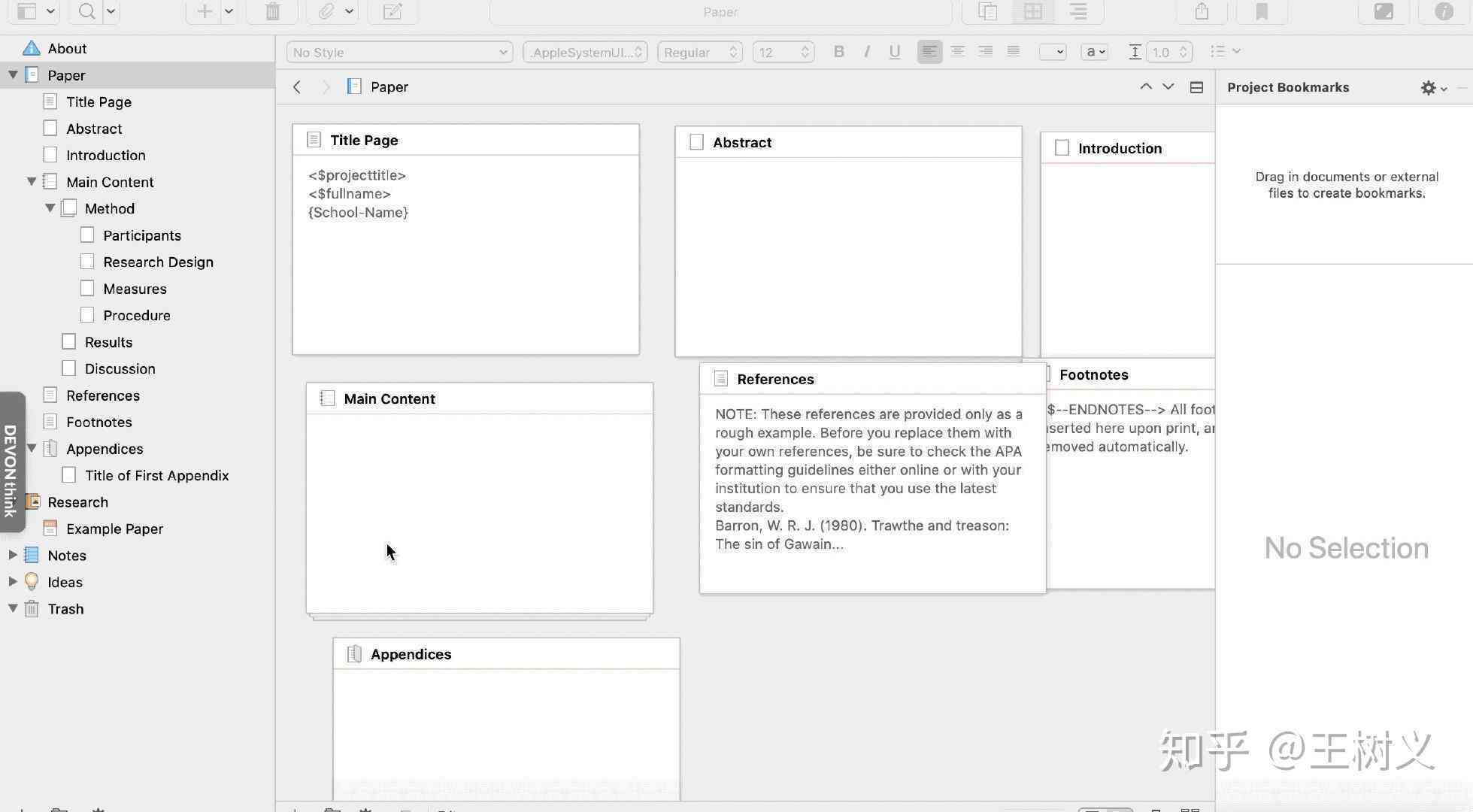Click the paperclip attach icon
The height and width of the screenshot is (812, 1473).
tap(326, 11)
